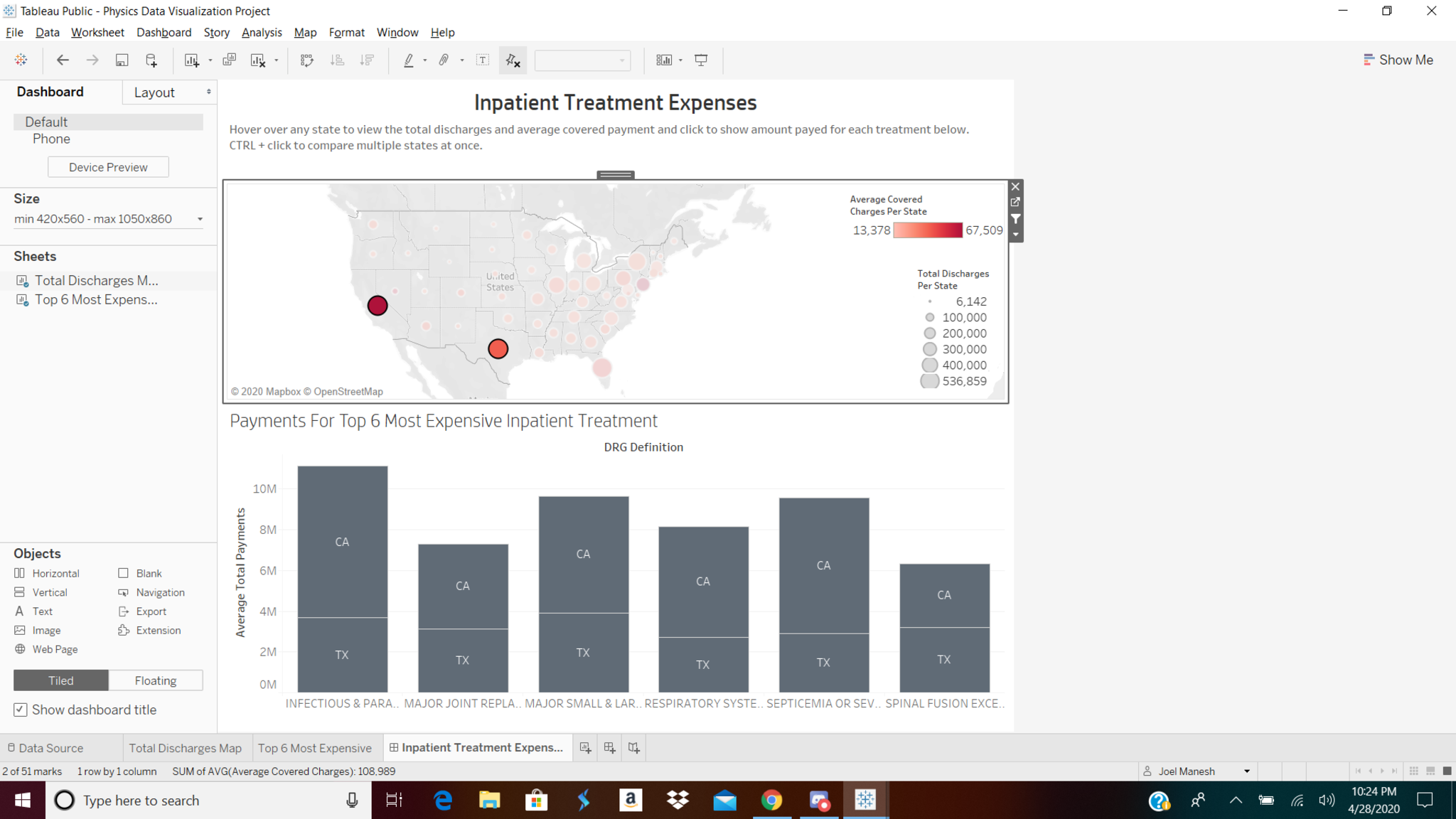Expand the map container options arrow

coord(1016,235)
